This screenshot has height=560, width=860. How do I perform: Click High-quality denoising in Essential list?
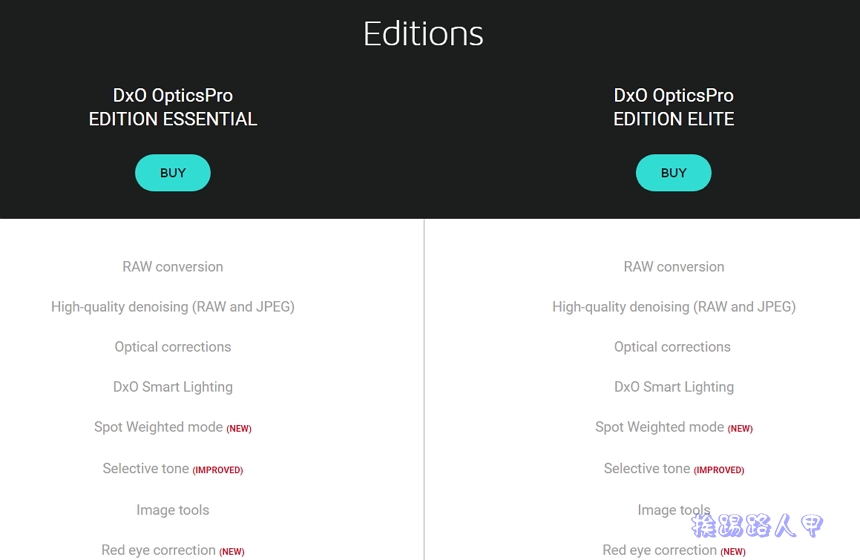[173, 307]
